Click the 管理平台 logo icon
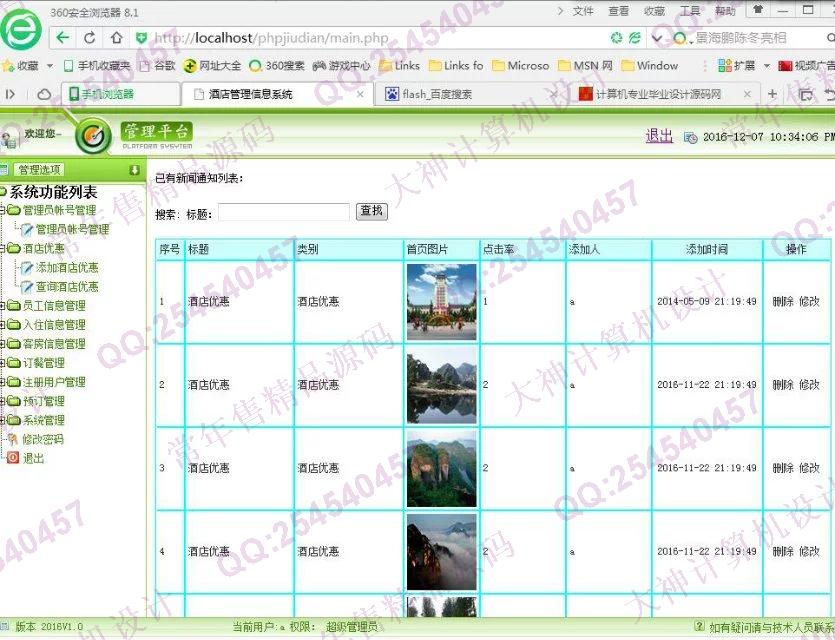The width and height of the screenshot is (835, 640). pyautogui.click(x=93, y=136)
